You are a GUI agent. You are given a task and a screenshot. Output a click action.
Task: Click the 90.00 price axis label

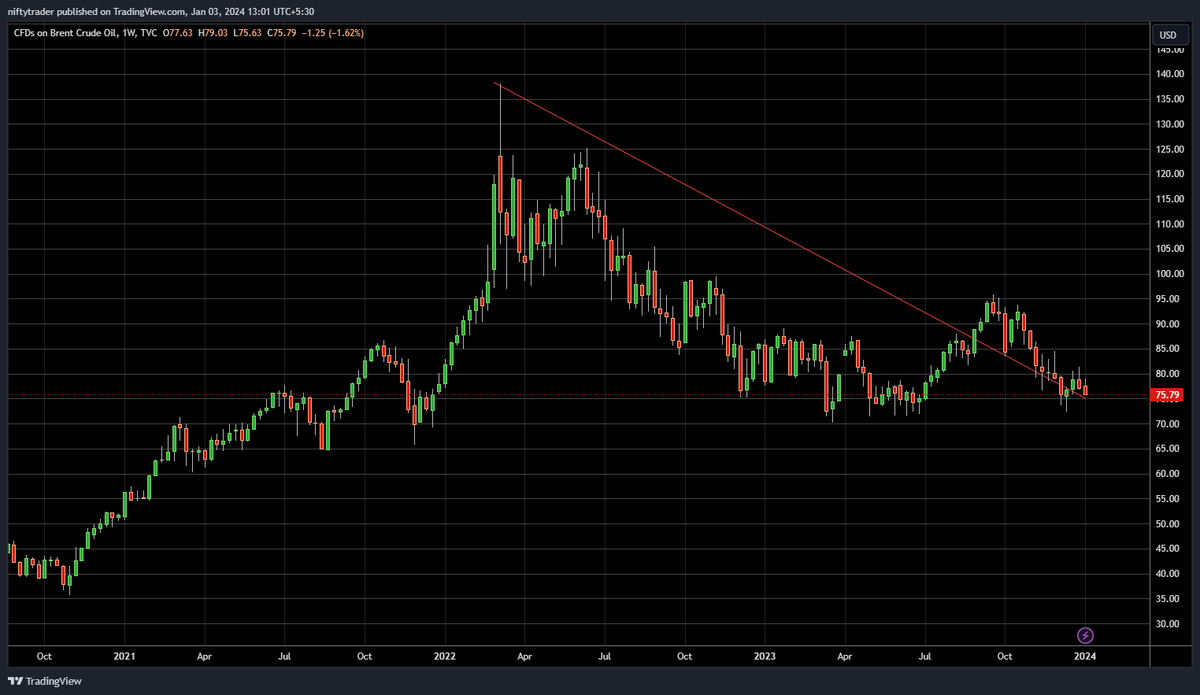1168,324
